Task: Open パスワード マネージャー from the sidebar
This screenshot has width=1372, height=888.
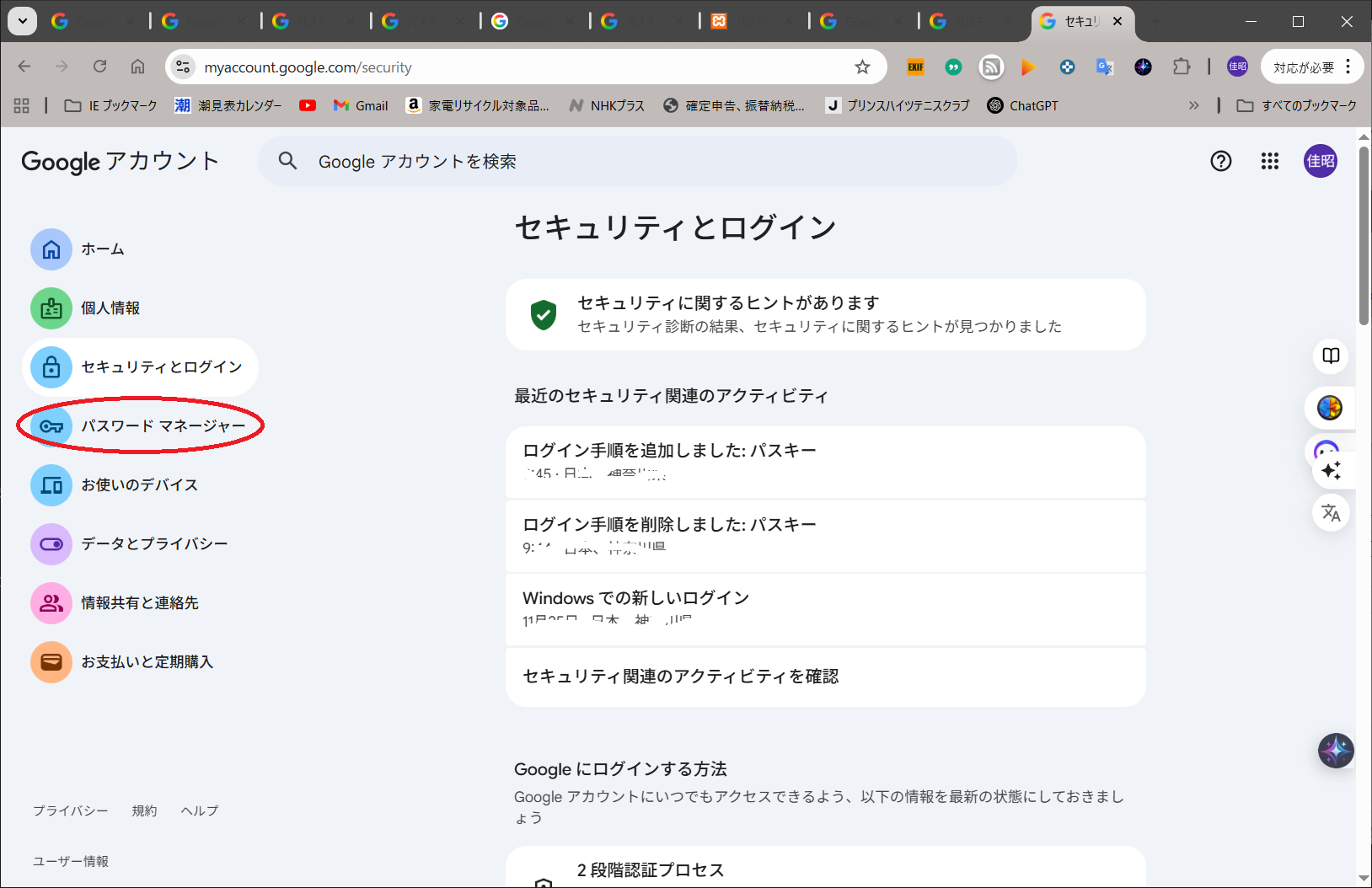Action: [x=162, y=426]
